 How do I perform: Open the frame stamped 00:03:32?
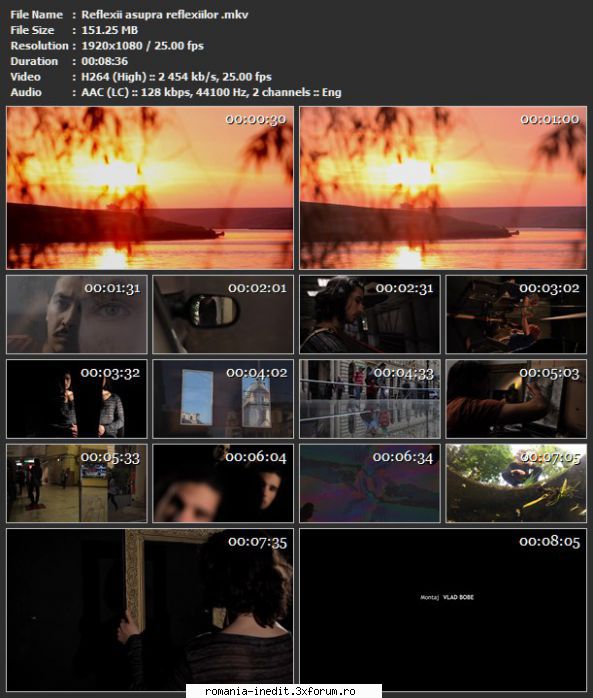click(77, 399)
